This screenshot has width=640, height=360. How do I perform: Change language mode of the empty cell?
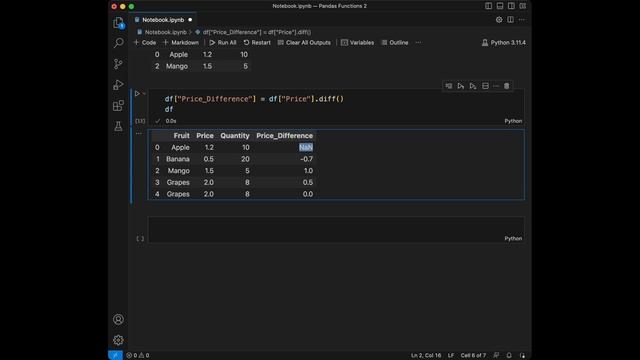pos(513,238)
